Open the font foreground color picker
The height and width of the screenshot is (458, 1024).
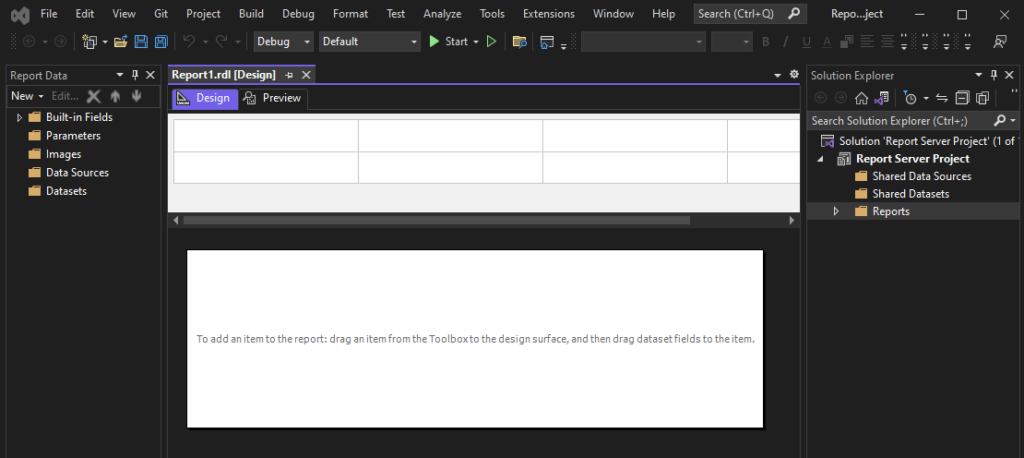(x=827, y=42)
